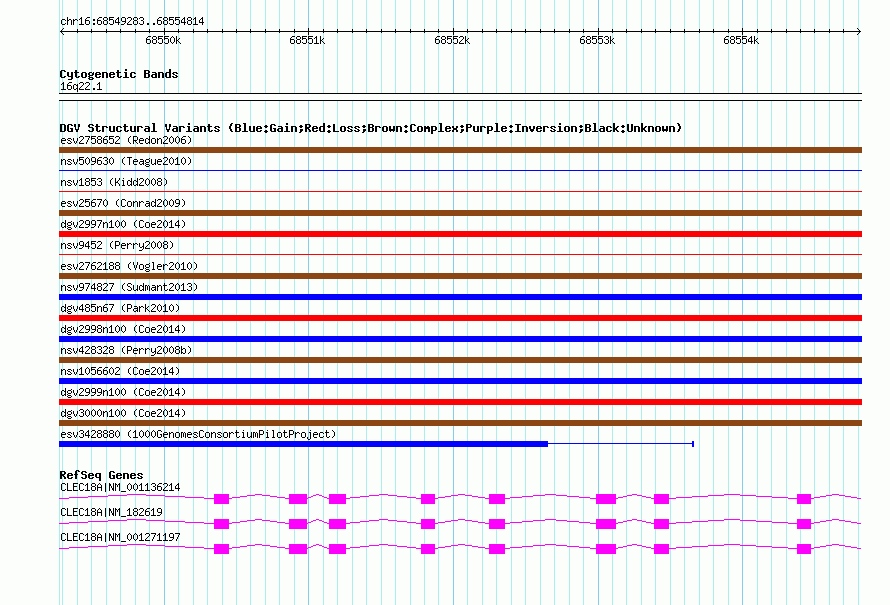The width and height of the screenshot is (890, 605).
Task: Click the 16q22.1 cytogenetic band label
Action: 81,86
